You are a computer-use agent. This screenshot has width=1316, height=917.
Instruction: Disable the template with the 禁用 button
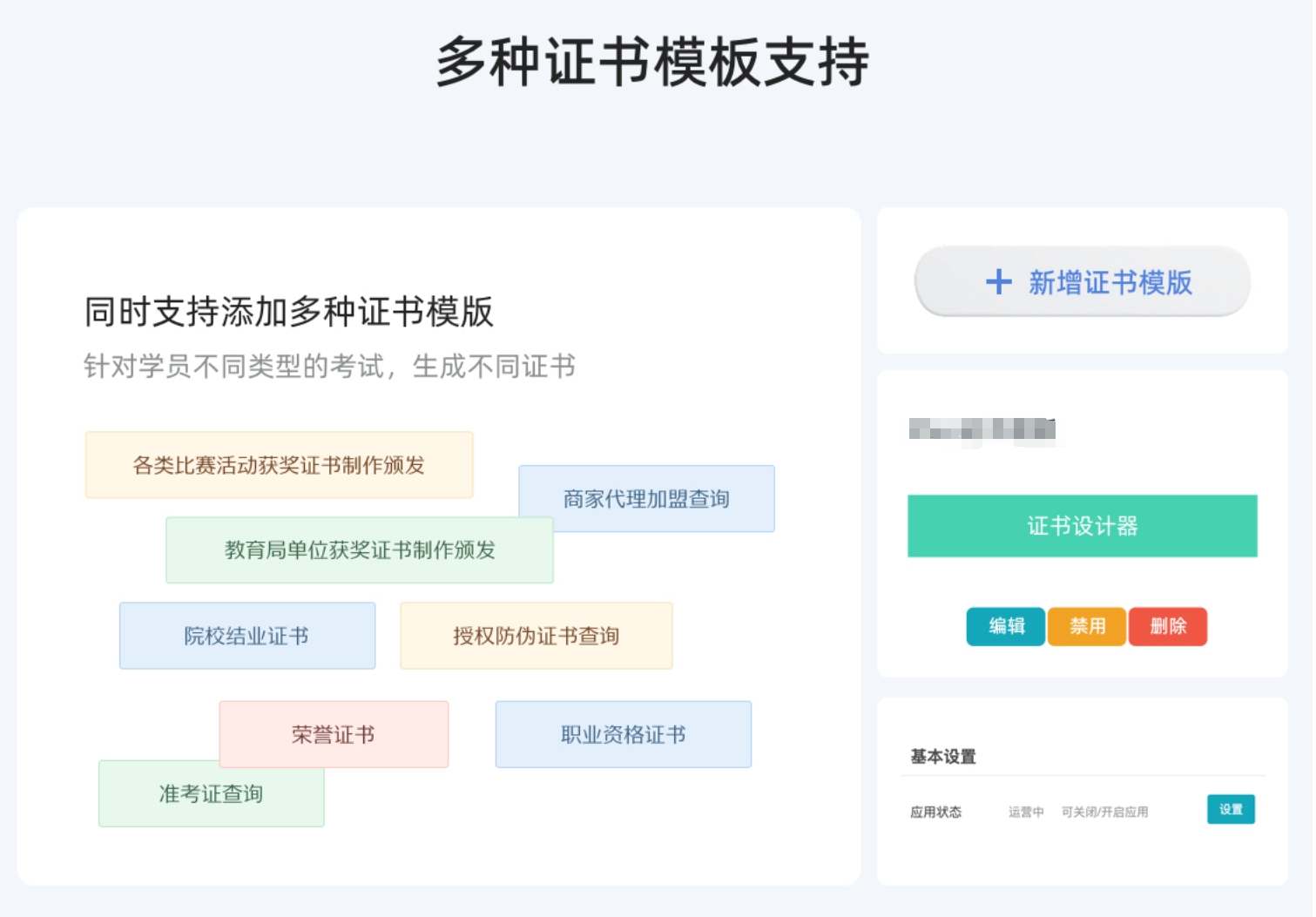[1087, 626]
